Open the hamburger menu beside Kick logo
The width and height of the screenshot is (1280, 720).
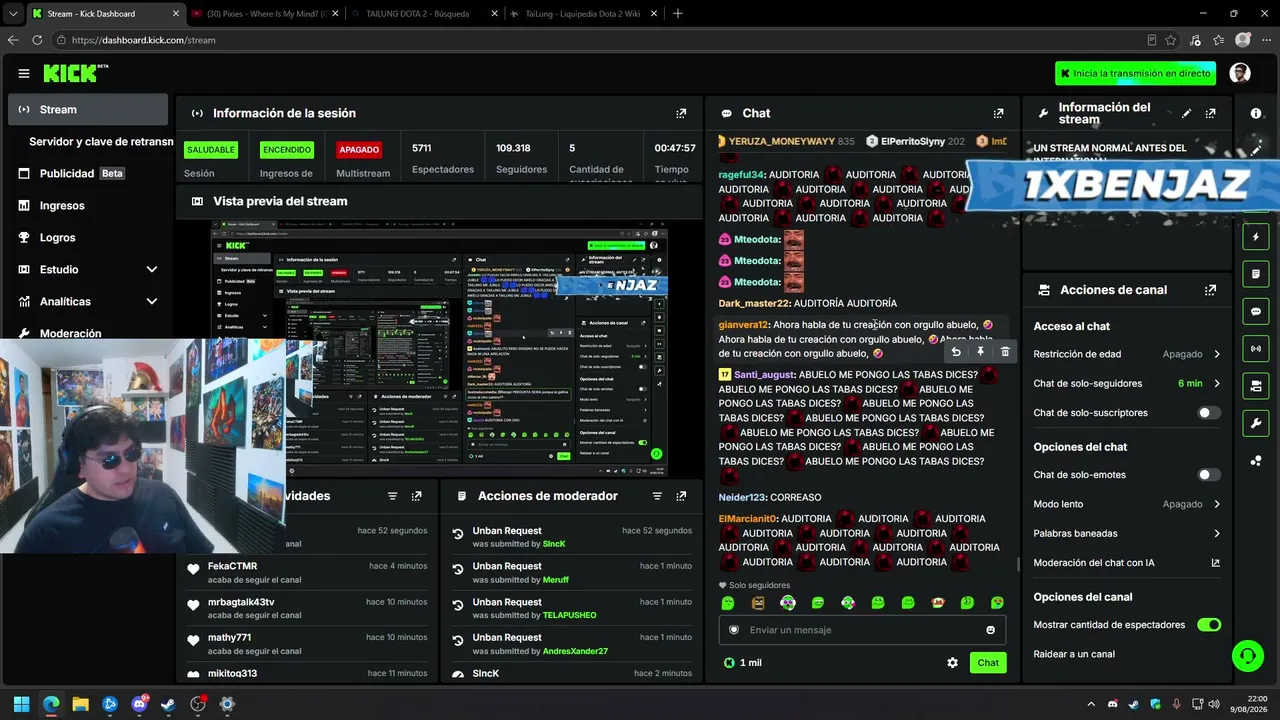[24, 73]
